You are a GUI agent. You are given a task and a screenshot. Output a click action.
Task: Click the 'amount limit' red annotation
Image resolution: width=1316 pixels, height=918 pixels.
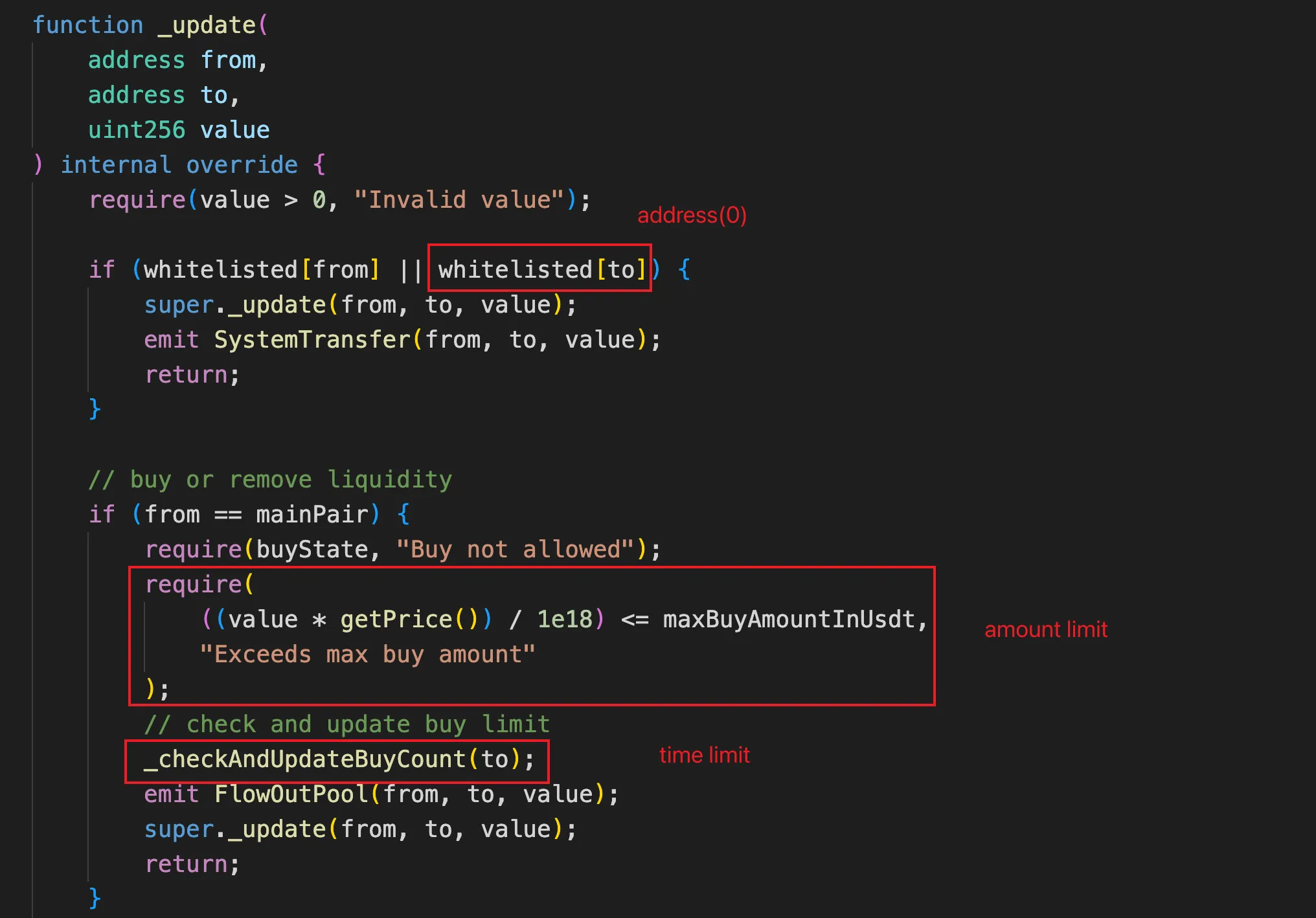(1045, 629)
